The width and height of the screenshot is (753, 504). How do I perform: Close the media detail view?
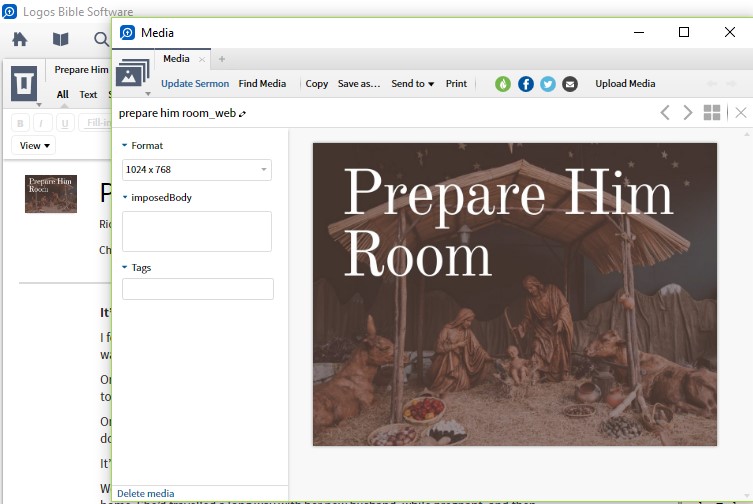741,113
